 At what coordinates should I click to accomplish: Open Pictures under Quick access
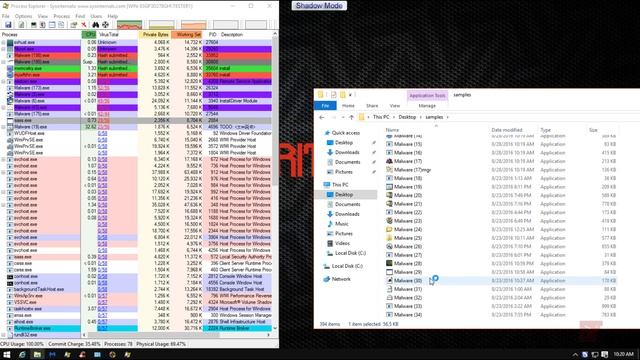point(344,172)
